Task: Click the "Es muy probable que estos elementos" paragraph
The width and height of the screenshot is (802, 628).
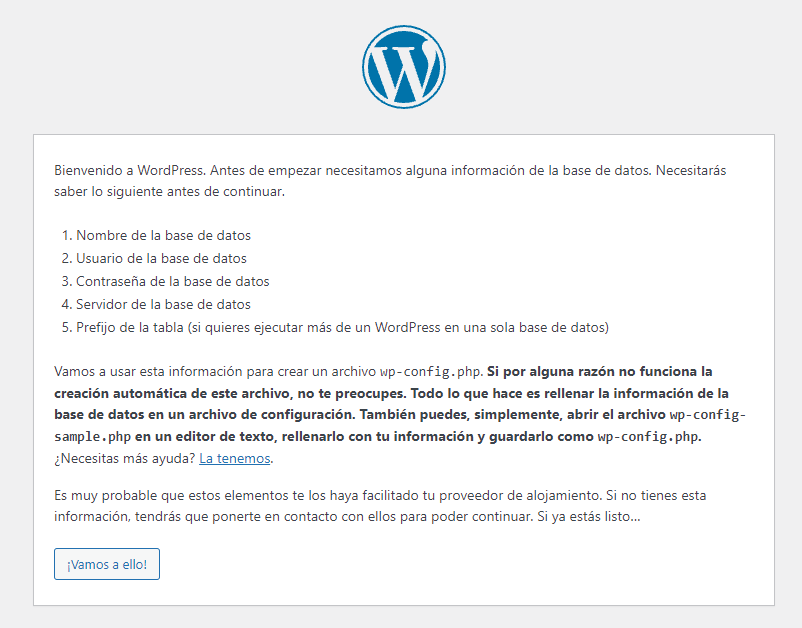Action: [380, 506]
